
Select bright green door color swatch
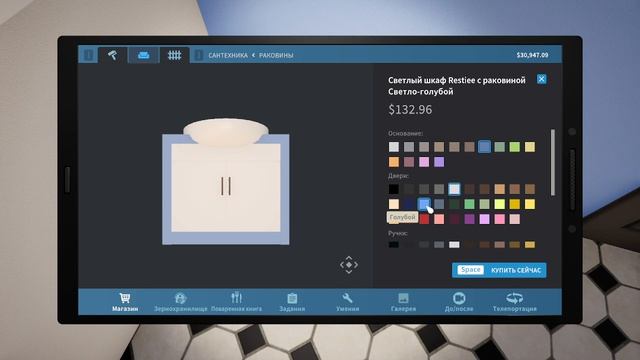click(469, 204)
